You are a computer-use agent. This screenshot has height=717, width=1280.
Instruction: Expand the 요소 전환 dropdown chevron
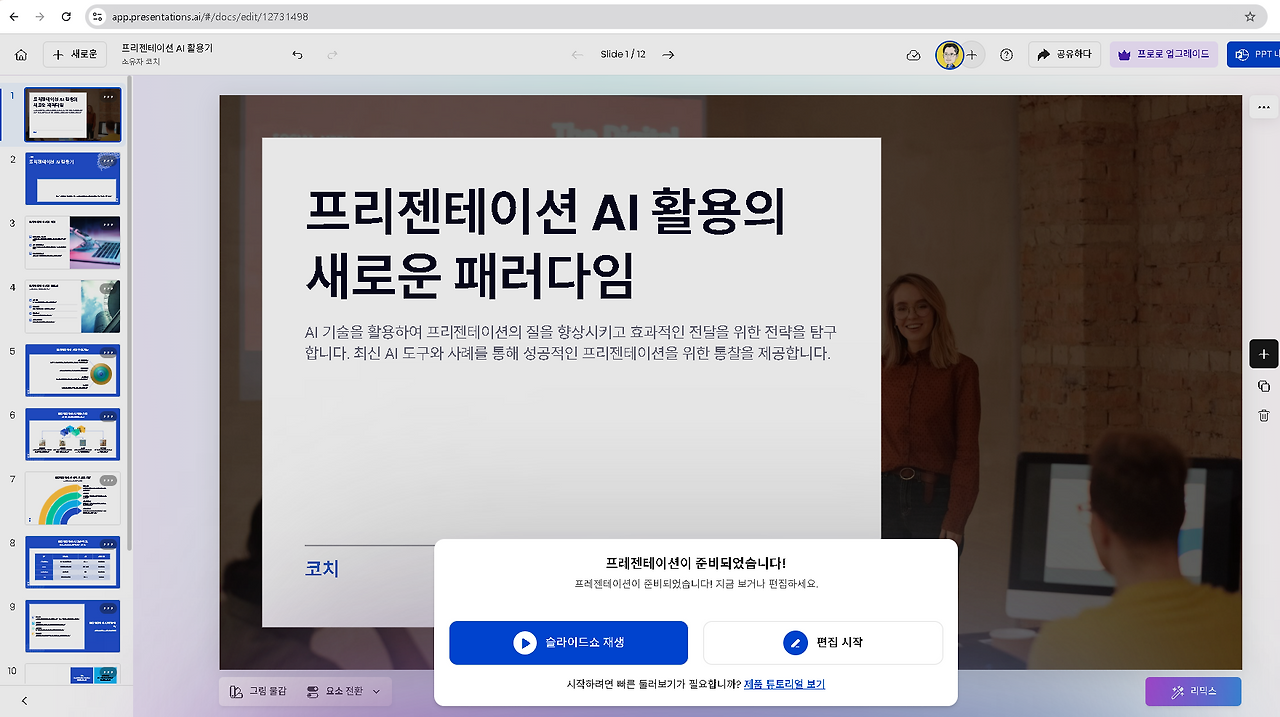point(377,691)
